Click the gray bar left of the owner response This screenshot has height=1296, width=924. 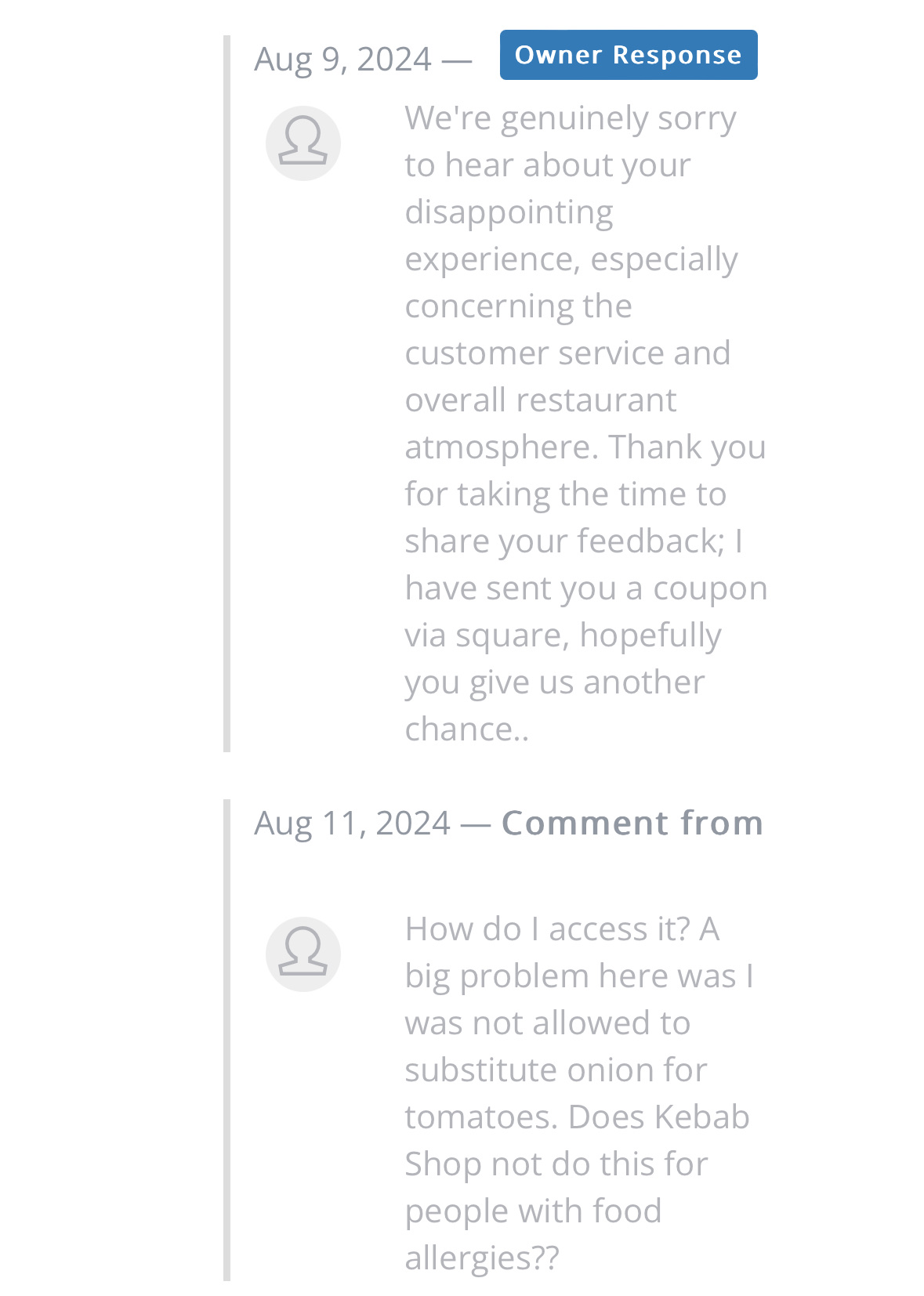click(x=227, y=393)
